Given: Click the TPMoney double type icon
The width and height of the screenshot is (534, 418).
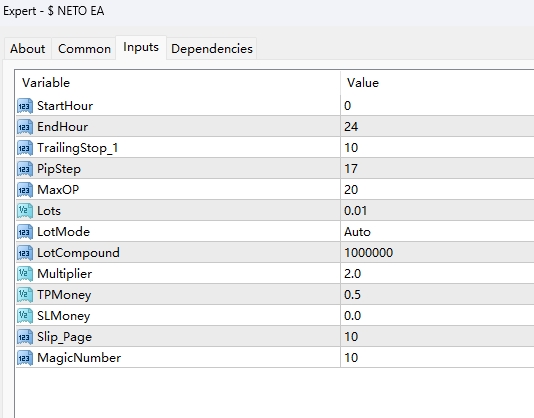Looking at the screenshot, I should point(25,295).
